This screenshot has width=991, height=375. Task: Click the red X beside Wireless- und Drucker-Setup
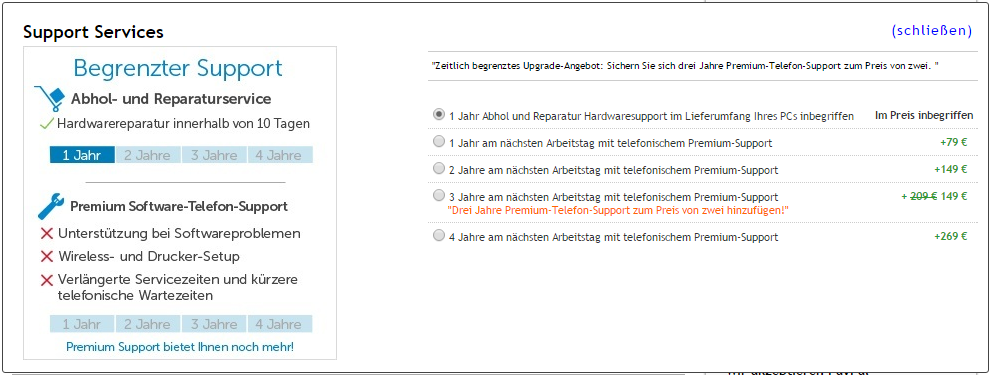click(x=46, y=257)
